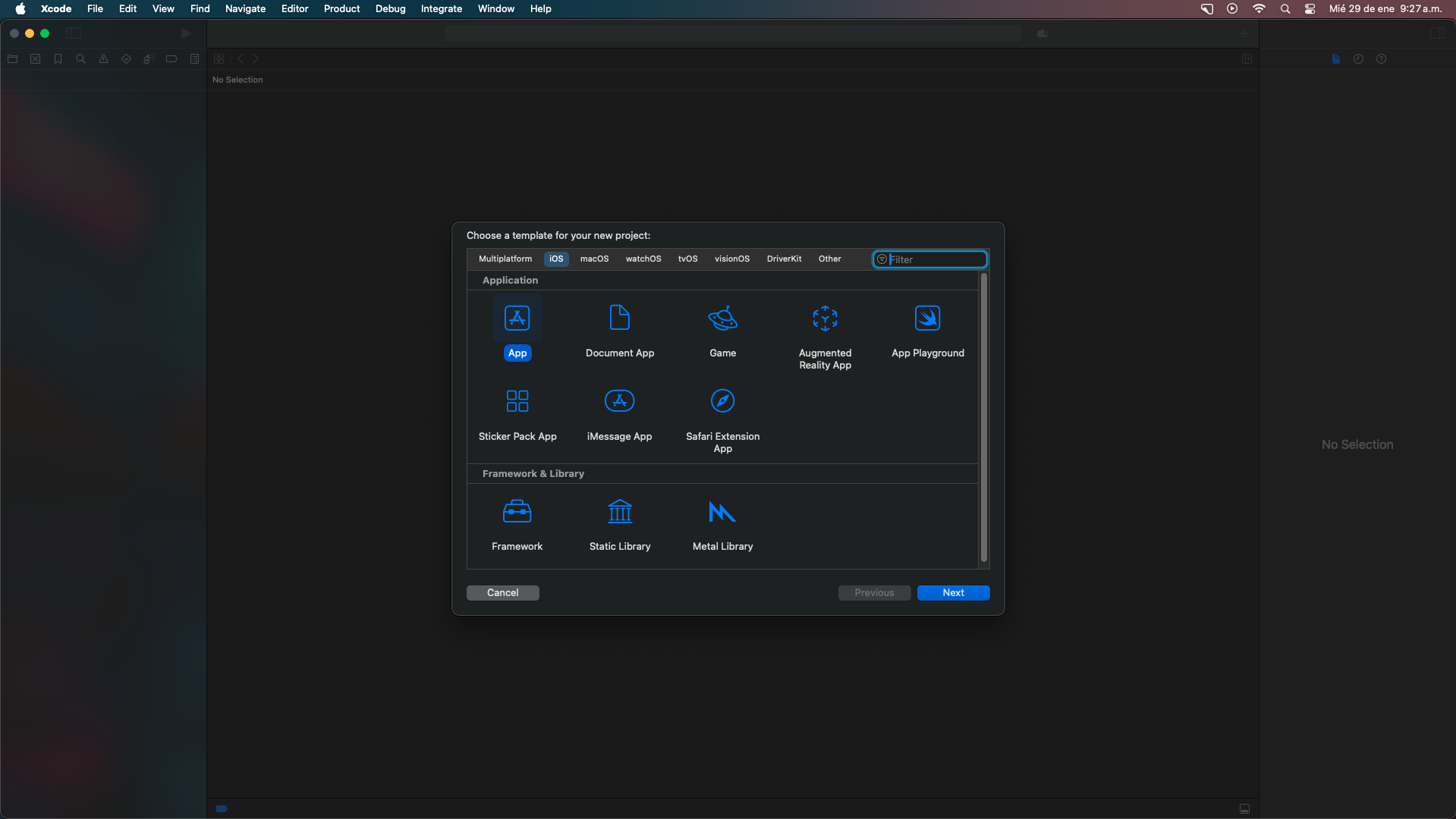The width and height of the screenshot is (1456, 819).
Task: Click the Cancel button
Action: (502, 593)
